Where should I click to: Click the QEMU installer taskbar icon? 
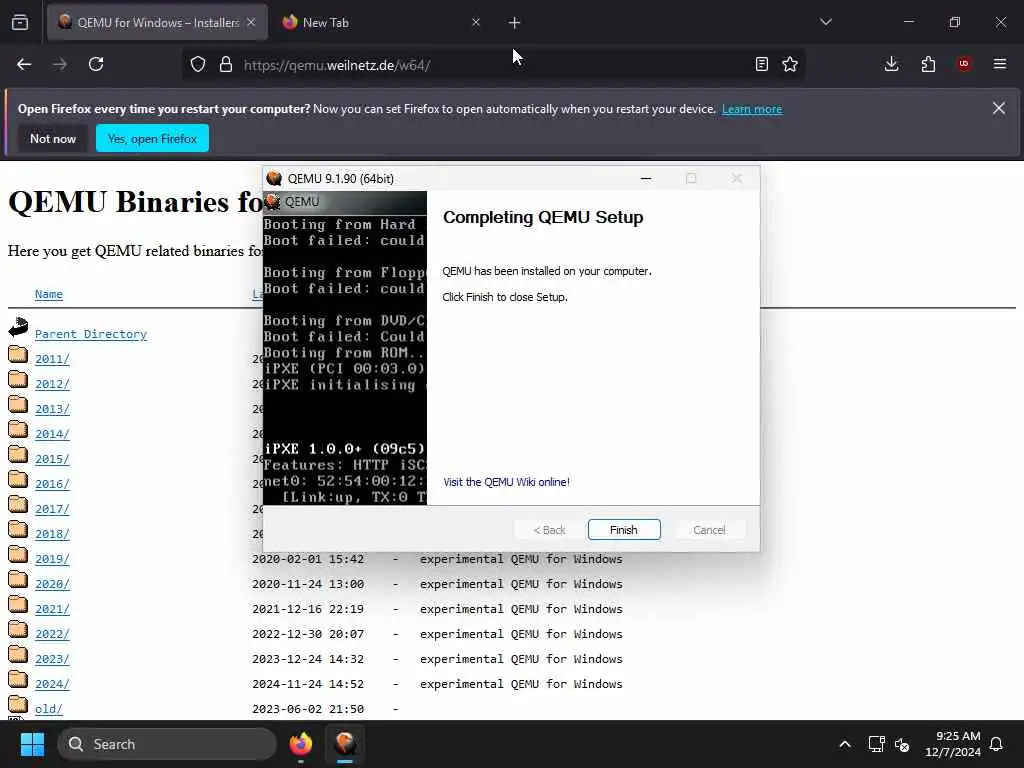pyautogui.click(x=345, y=744)
